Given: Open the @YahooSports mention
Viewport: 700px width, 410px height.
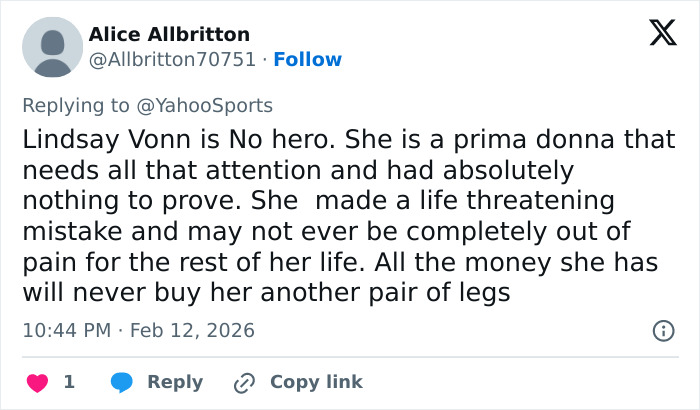Looking at the screenshot, I should [x=211, y=105].
